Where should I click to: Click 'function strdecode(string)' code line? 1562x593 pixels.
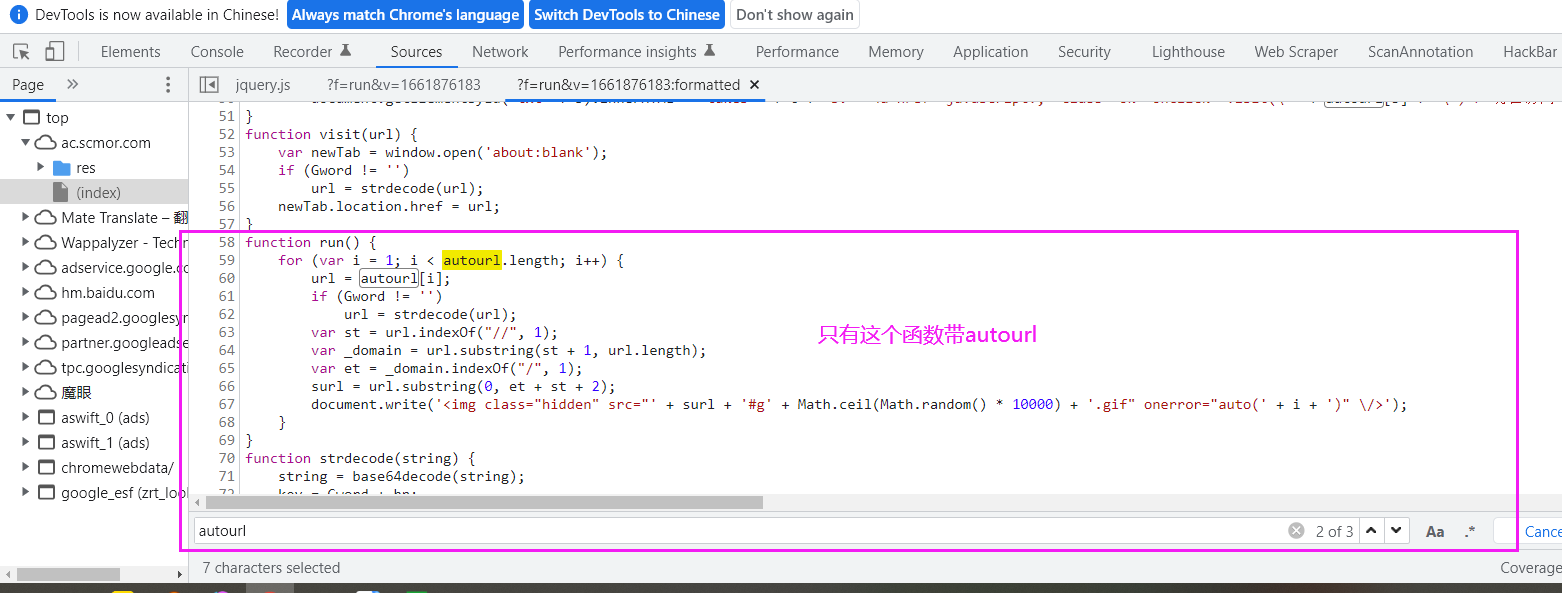[x=360, y=458]
